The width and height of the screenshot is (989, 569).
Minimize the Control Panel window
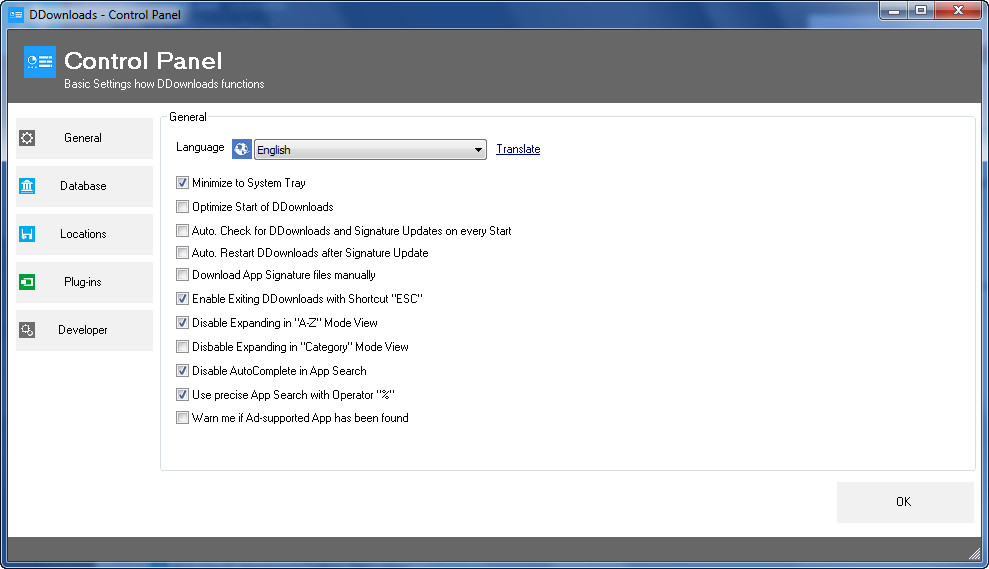click(x=893, y=11)
